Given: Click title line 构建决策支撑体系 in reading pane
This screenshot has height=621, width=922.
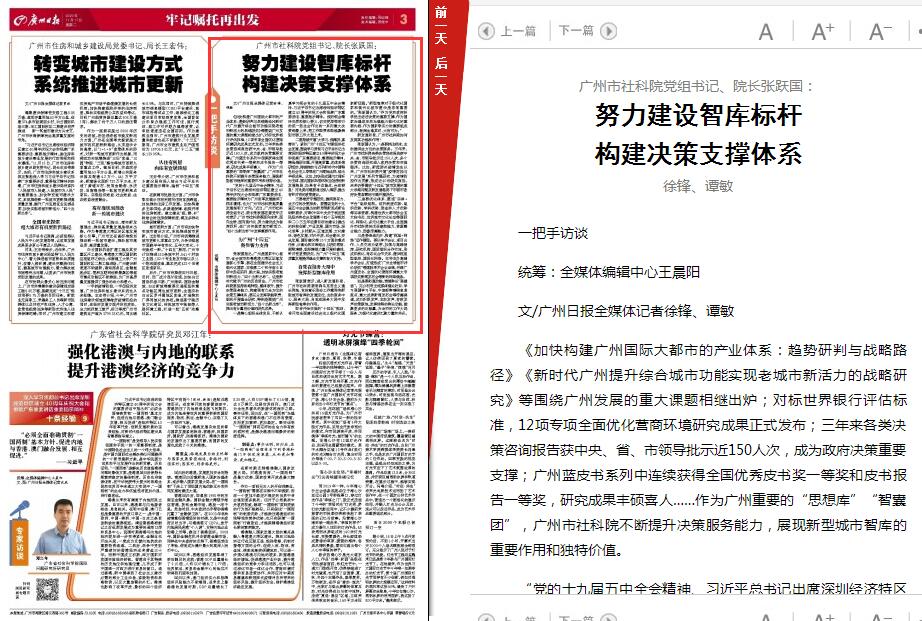Looking at the screenshot, I should tap(698, 154).
